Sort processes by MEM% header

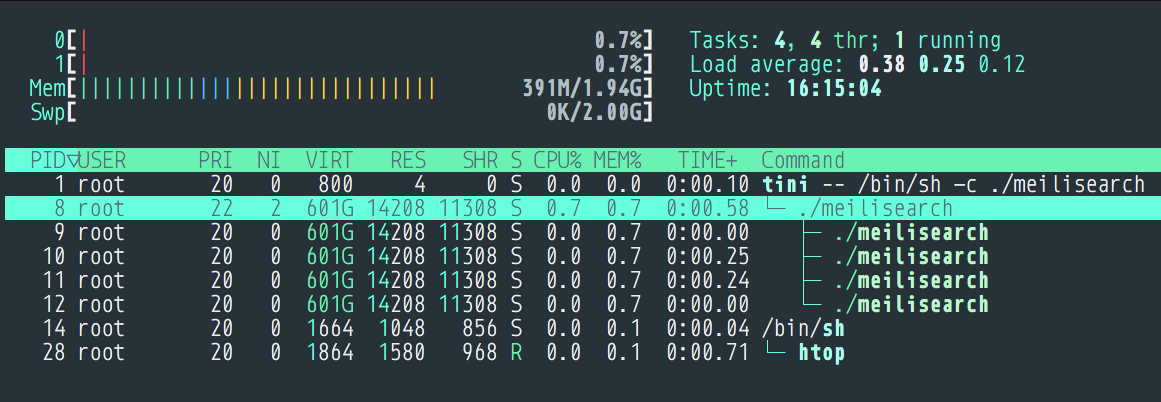tap(618, 160)
